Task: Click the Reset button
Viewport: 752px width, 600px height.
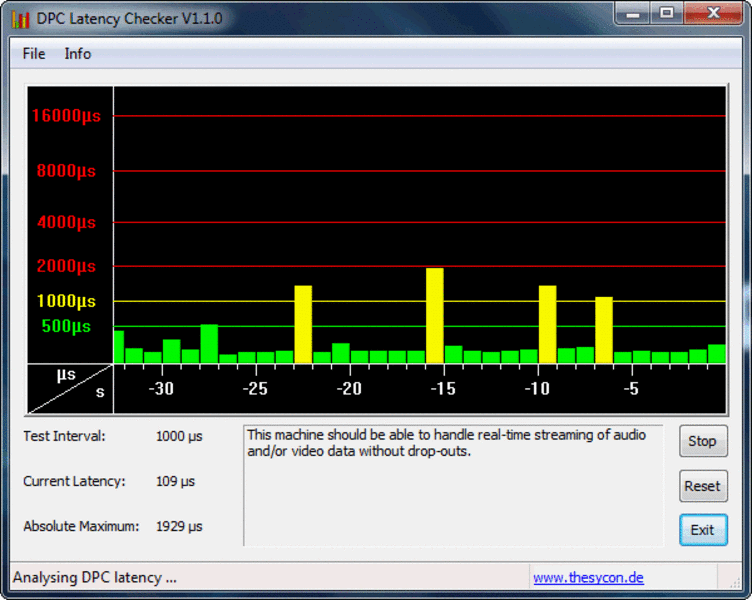Action: (703, 486)
